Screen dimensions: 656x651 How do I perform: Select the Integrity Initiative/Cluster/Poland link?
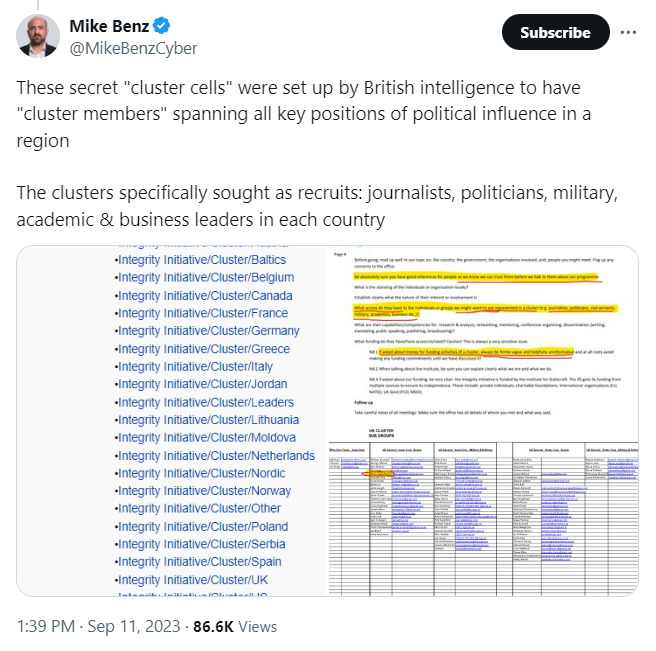pyautogui.click(x=202, y=526)
